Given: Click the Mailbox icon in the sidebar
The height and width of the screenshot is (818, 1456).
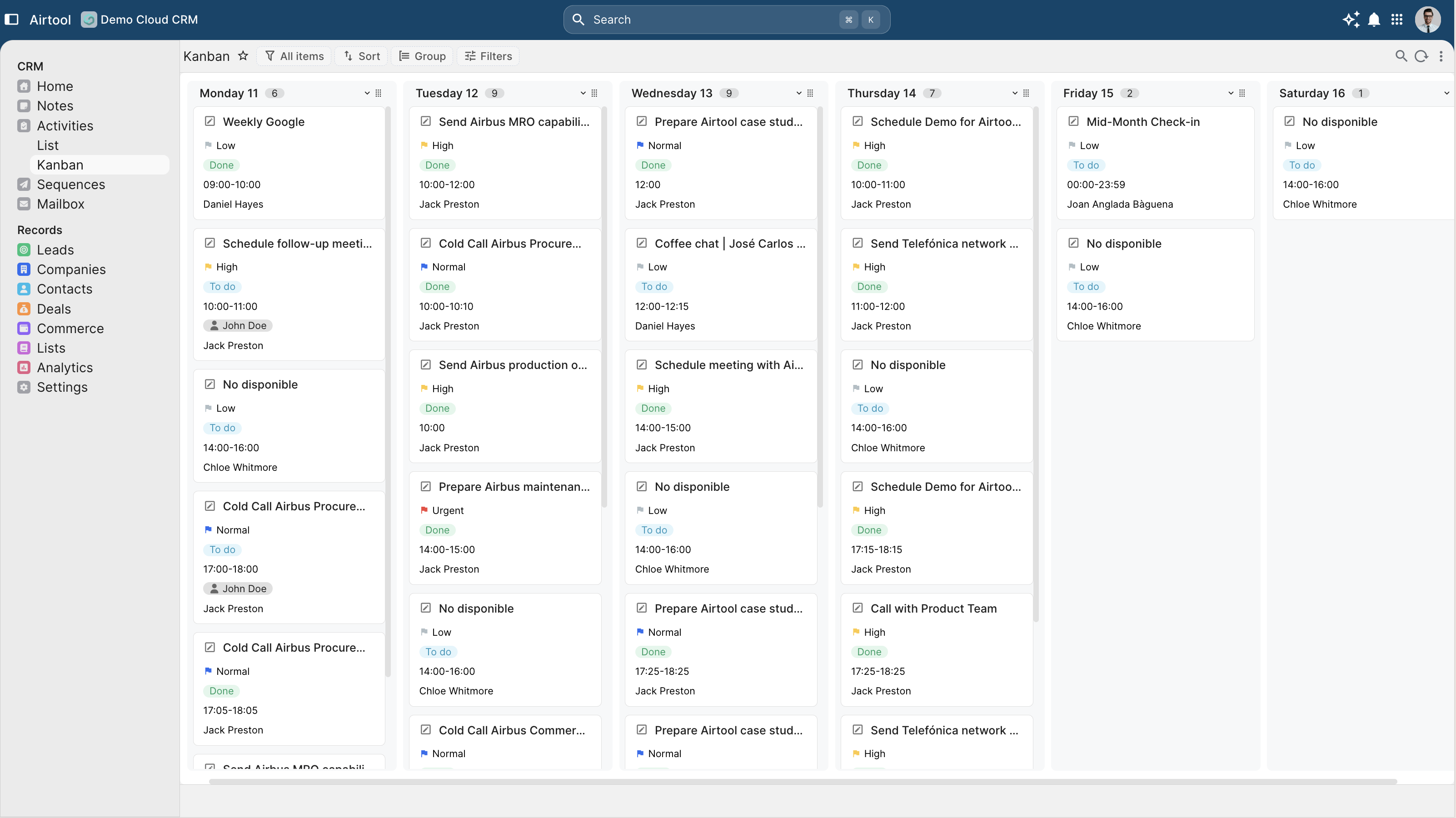Looking at the screenshot, I should 24,204.
